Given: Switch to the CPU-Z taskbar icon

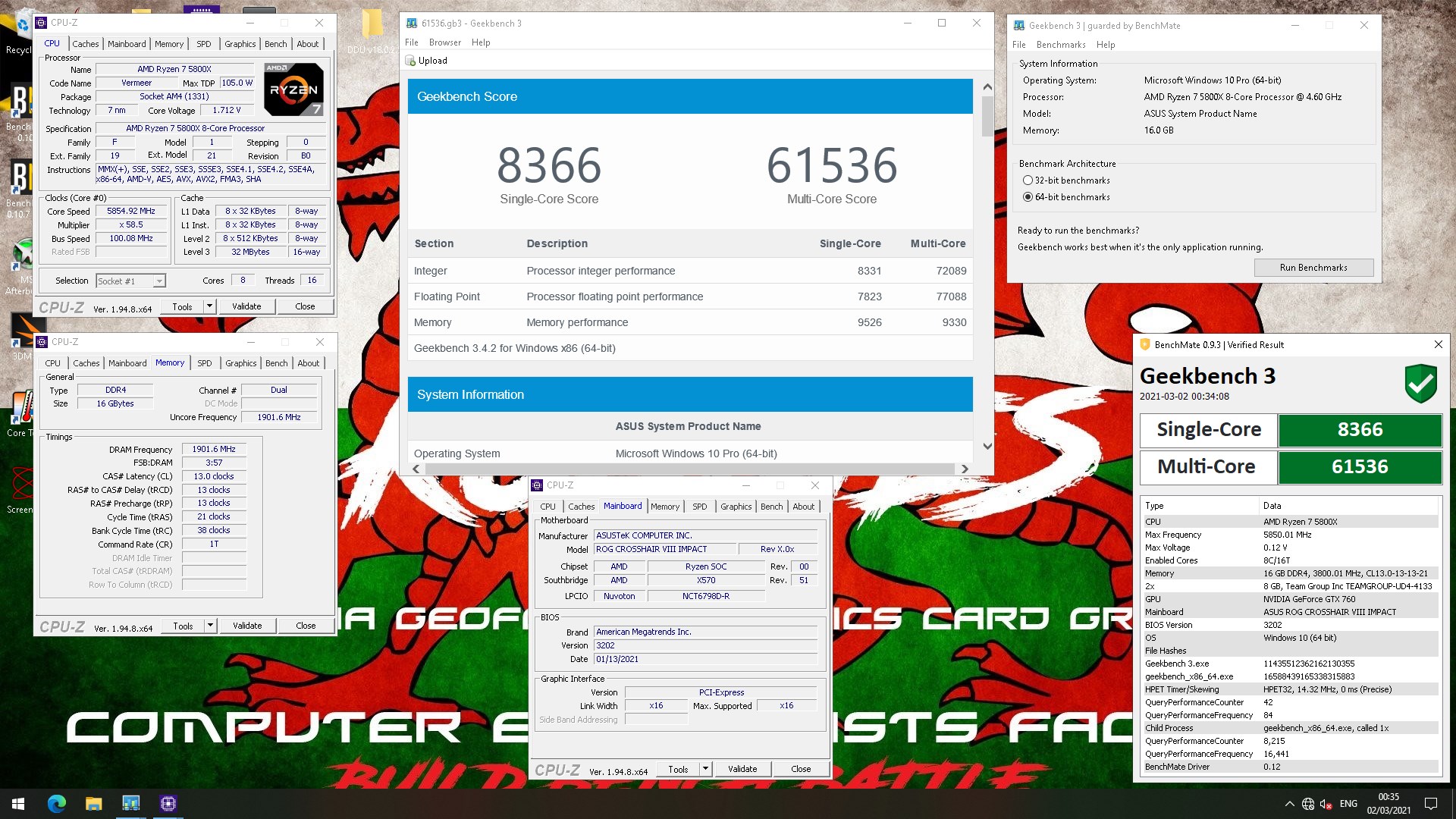Looking at the screenshot, I should (168, 804).
